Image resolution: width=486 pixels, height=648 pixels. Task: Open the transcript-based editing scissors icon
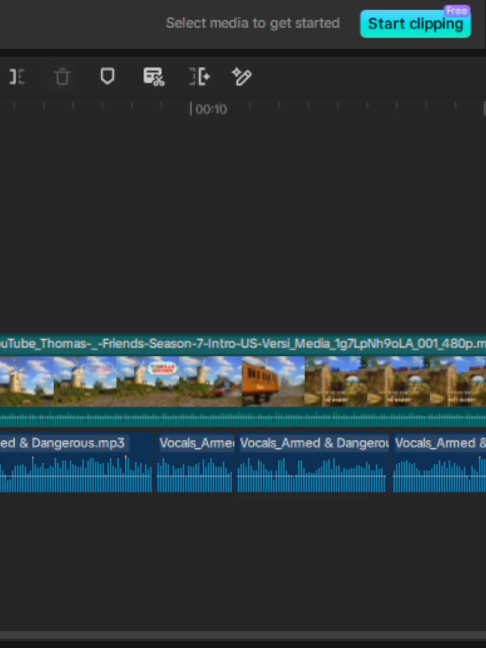point(154,77)
